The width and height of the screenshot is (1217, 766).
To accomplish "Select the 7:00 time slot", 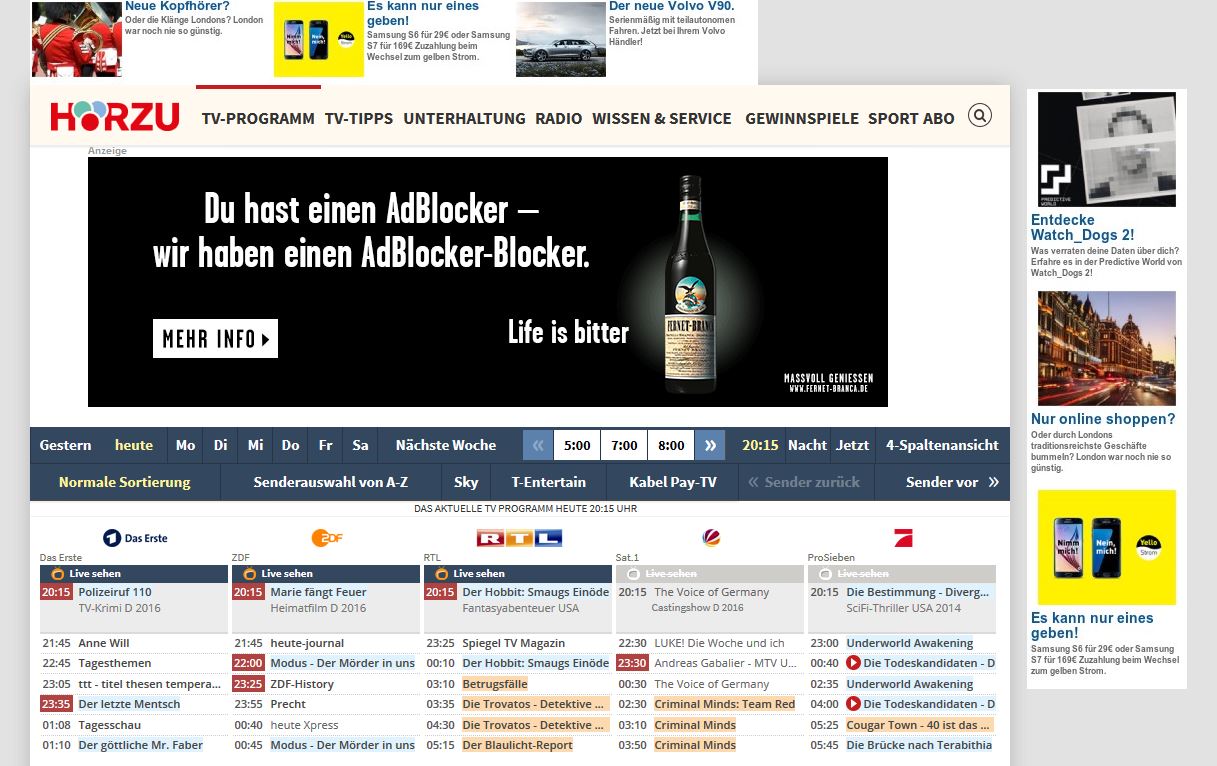I will 624,445.
